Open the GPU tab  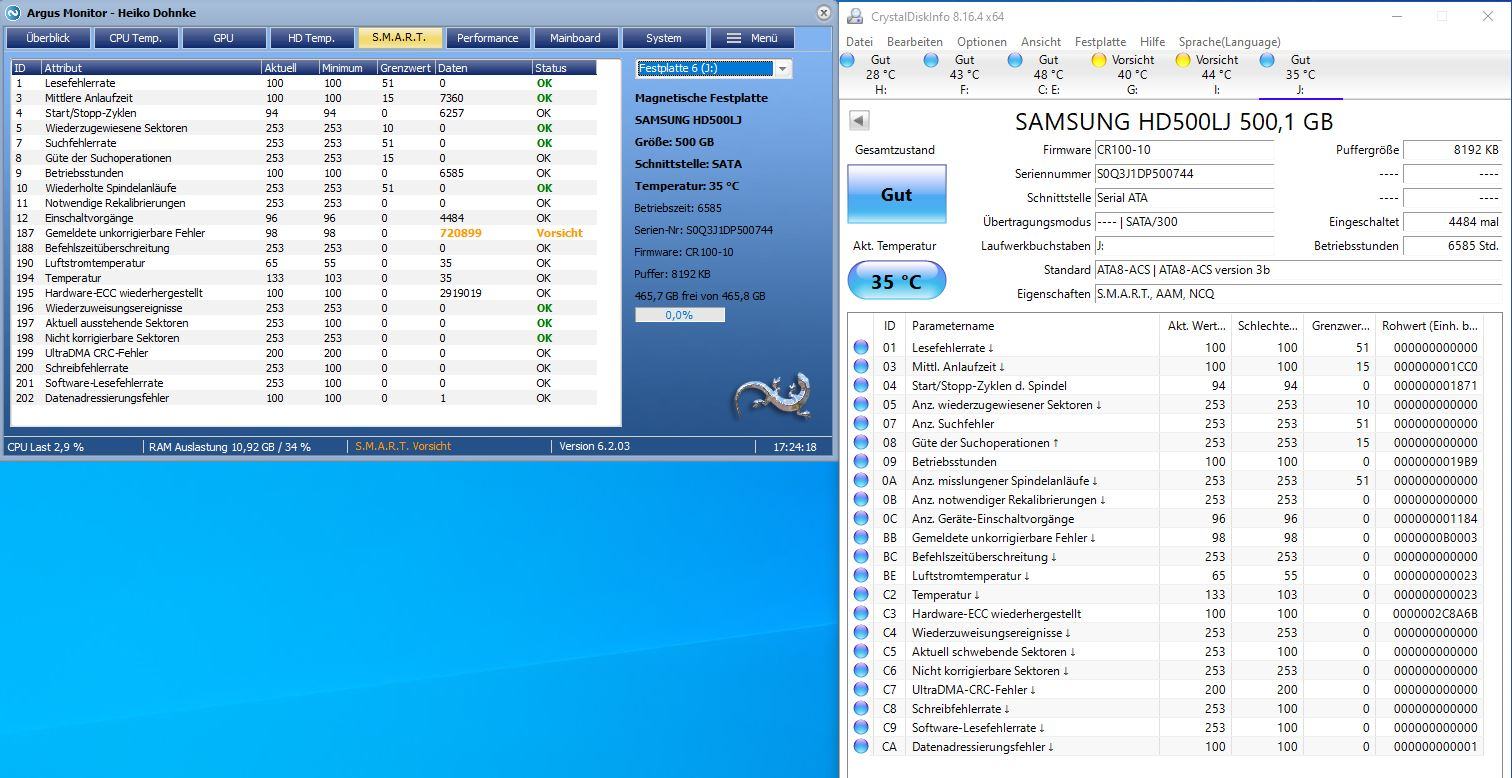coord(224,38)
